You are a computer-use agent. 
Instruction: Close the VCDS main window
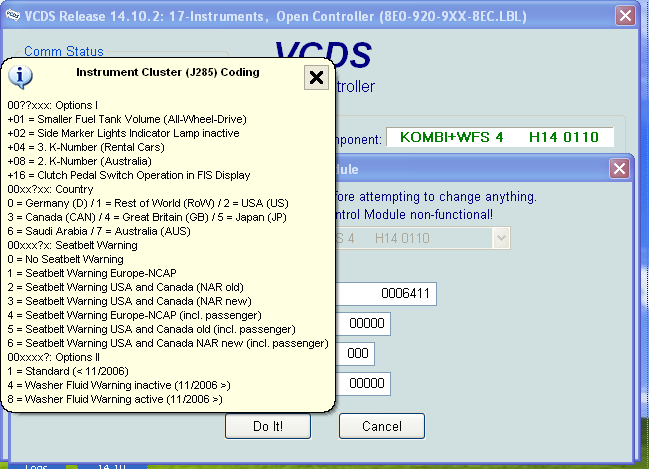pyautogui.click(x=625, y=16)
